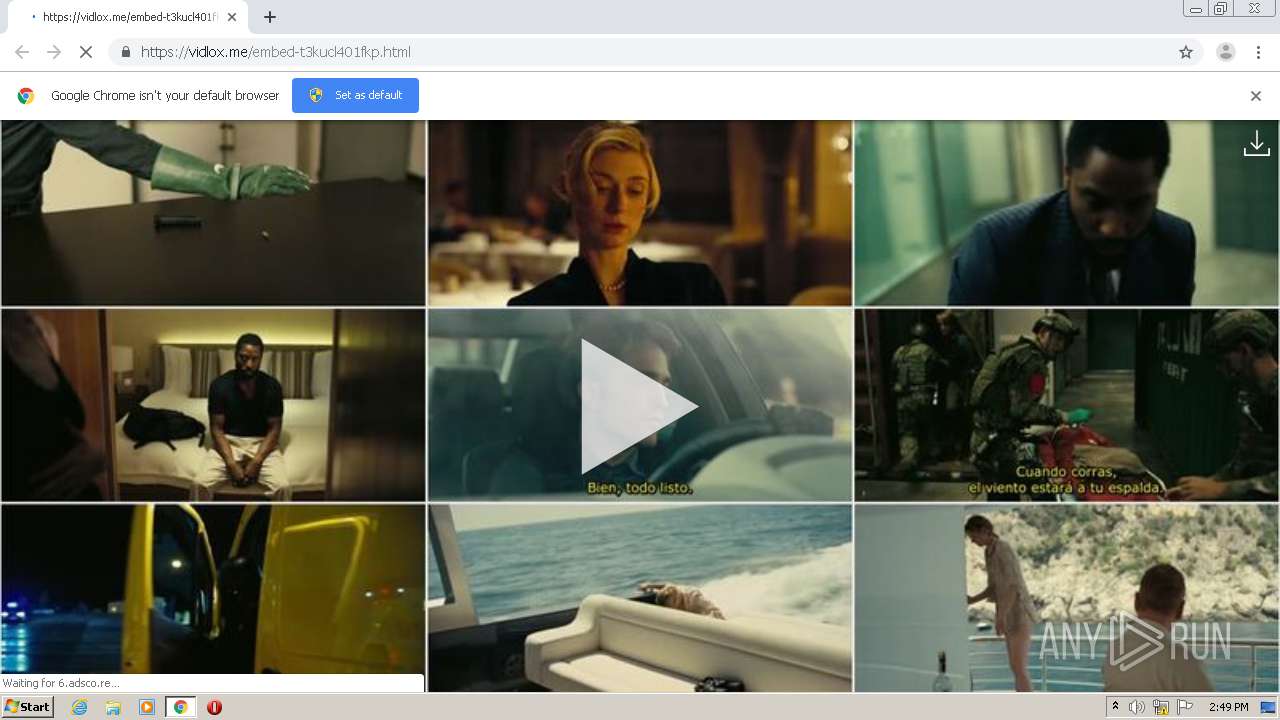Viewport: 1280px width, 720px height.
Task: Open the Action Center flag icon
Action: point(1185,707)
